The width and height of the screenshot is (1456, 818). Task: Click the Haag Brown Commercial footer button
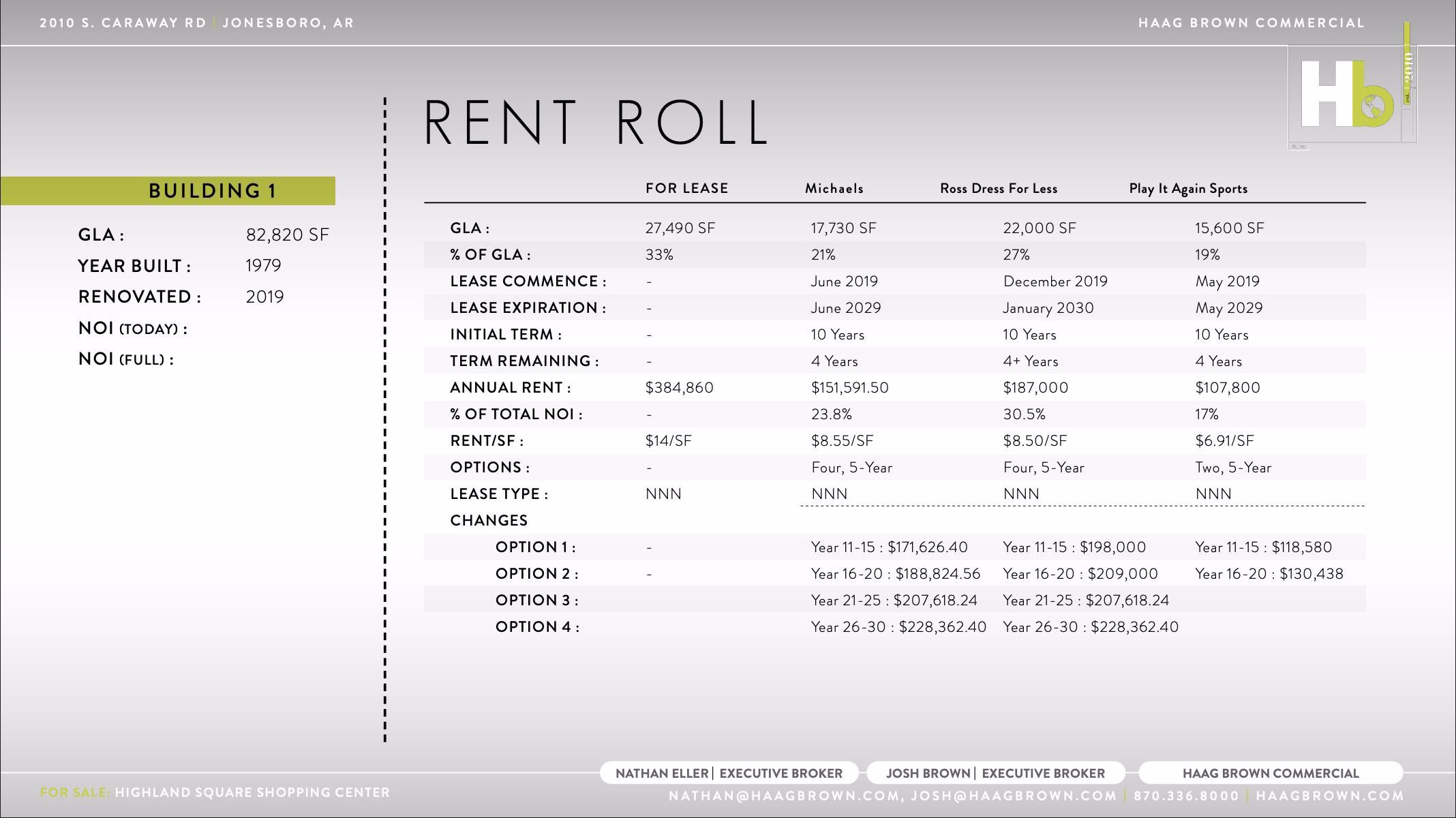(1271, 773)
